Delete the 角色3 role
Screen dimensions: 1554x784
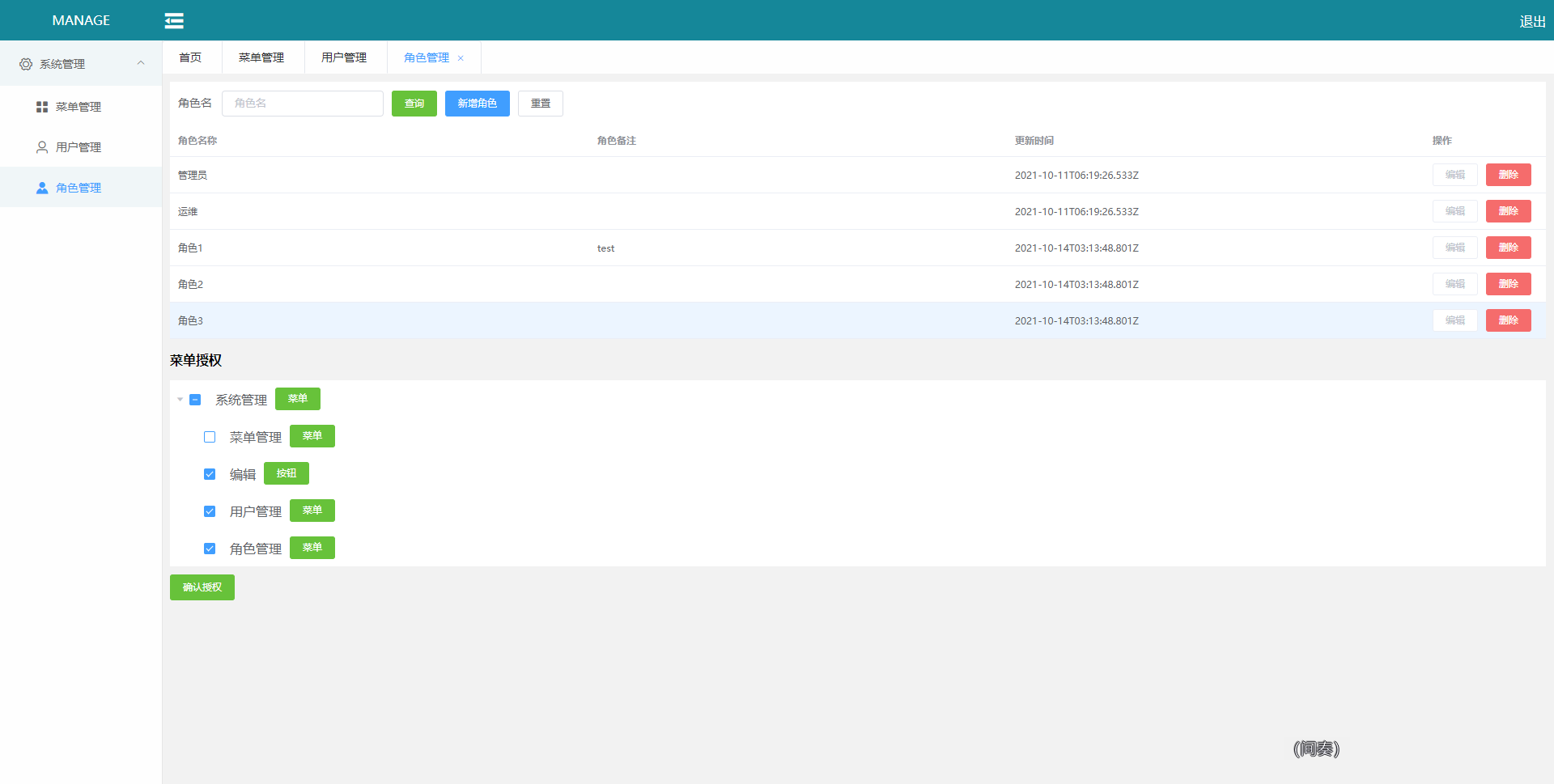pyautogui.click(x=1509, y=320)
